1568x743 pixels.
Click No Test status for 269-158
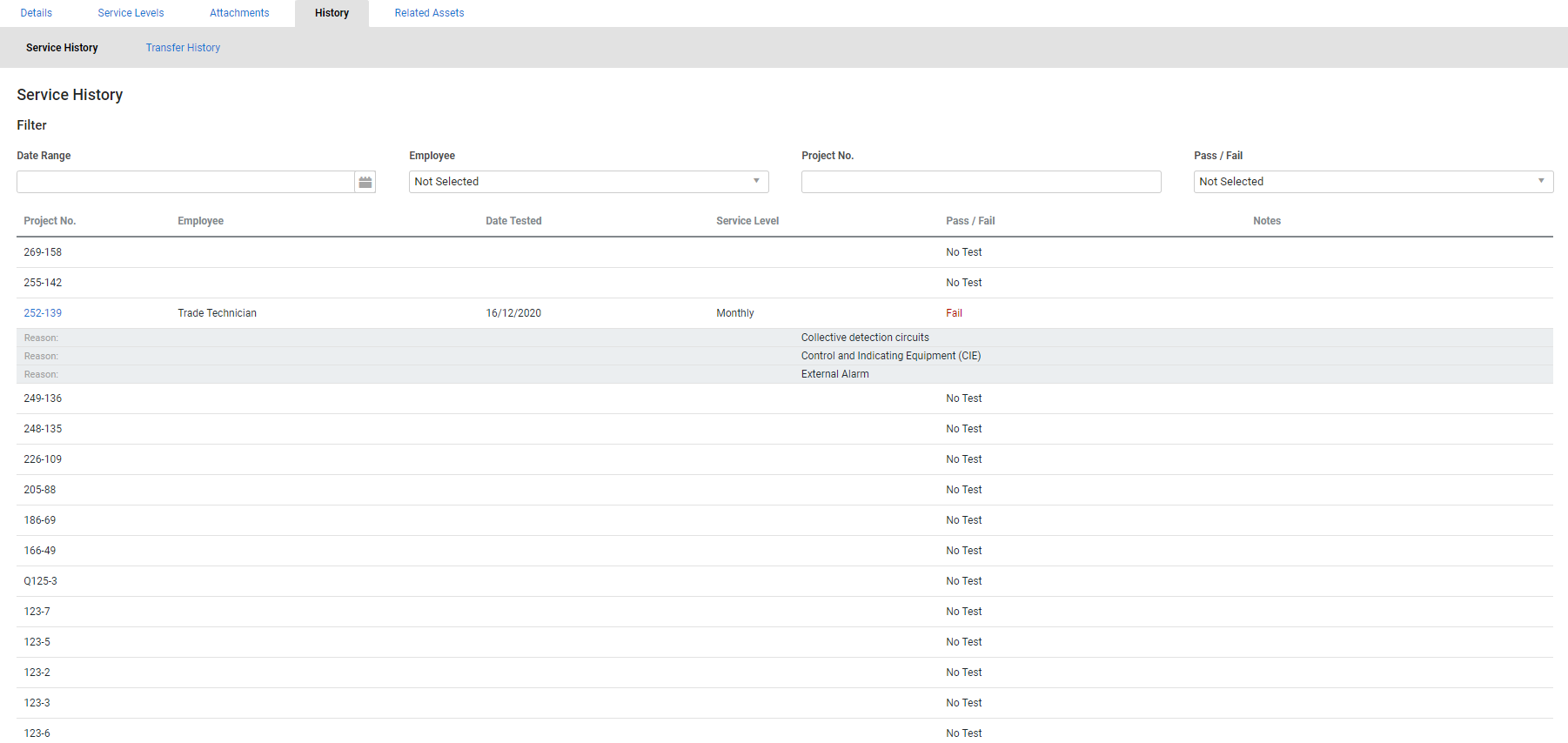coord(964,252)
